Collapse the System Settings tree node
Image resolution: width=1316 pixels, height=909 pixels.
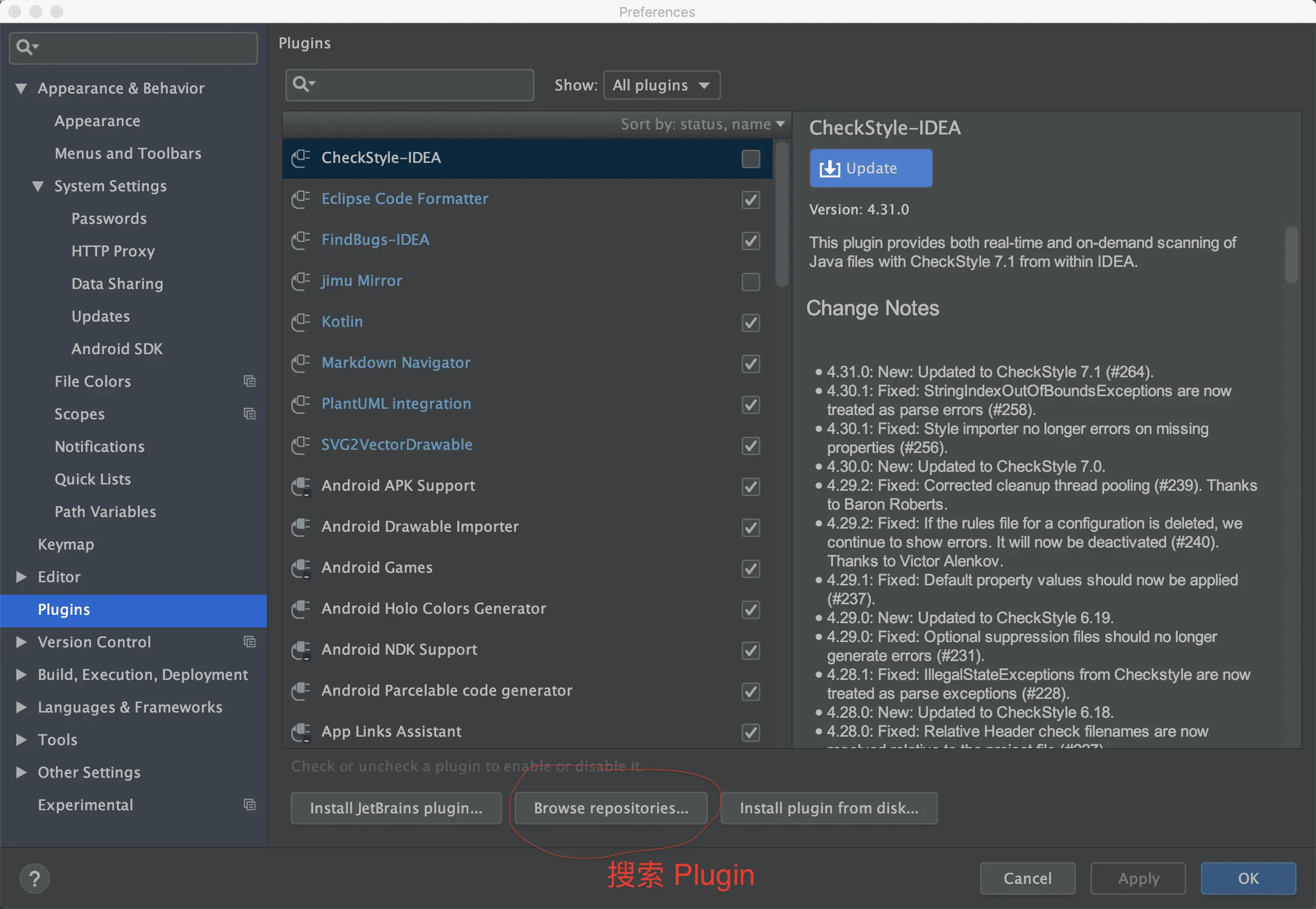point(38,186)
